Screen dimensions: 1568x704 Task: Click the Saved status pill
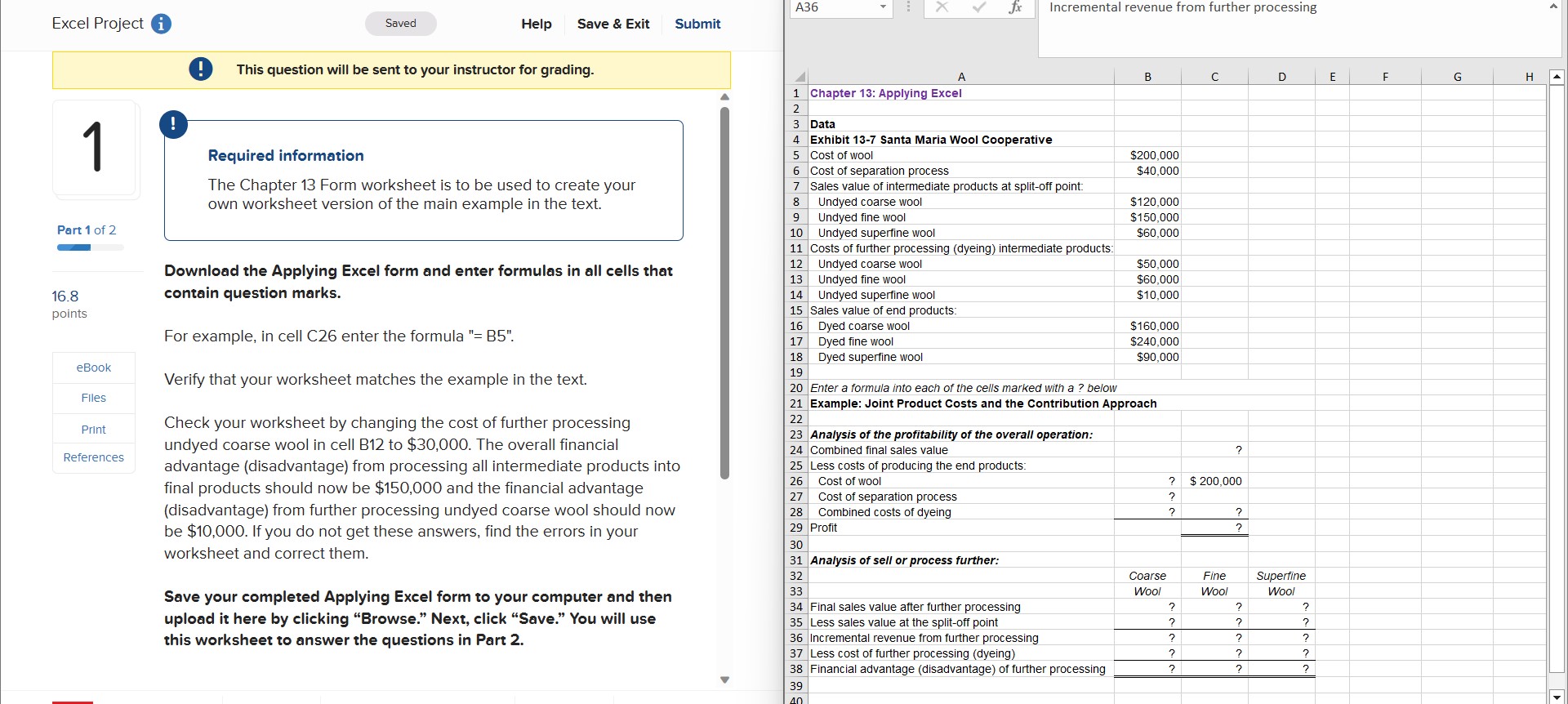400,24
